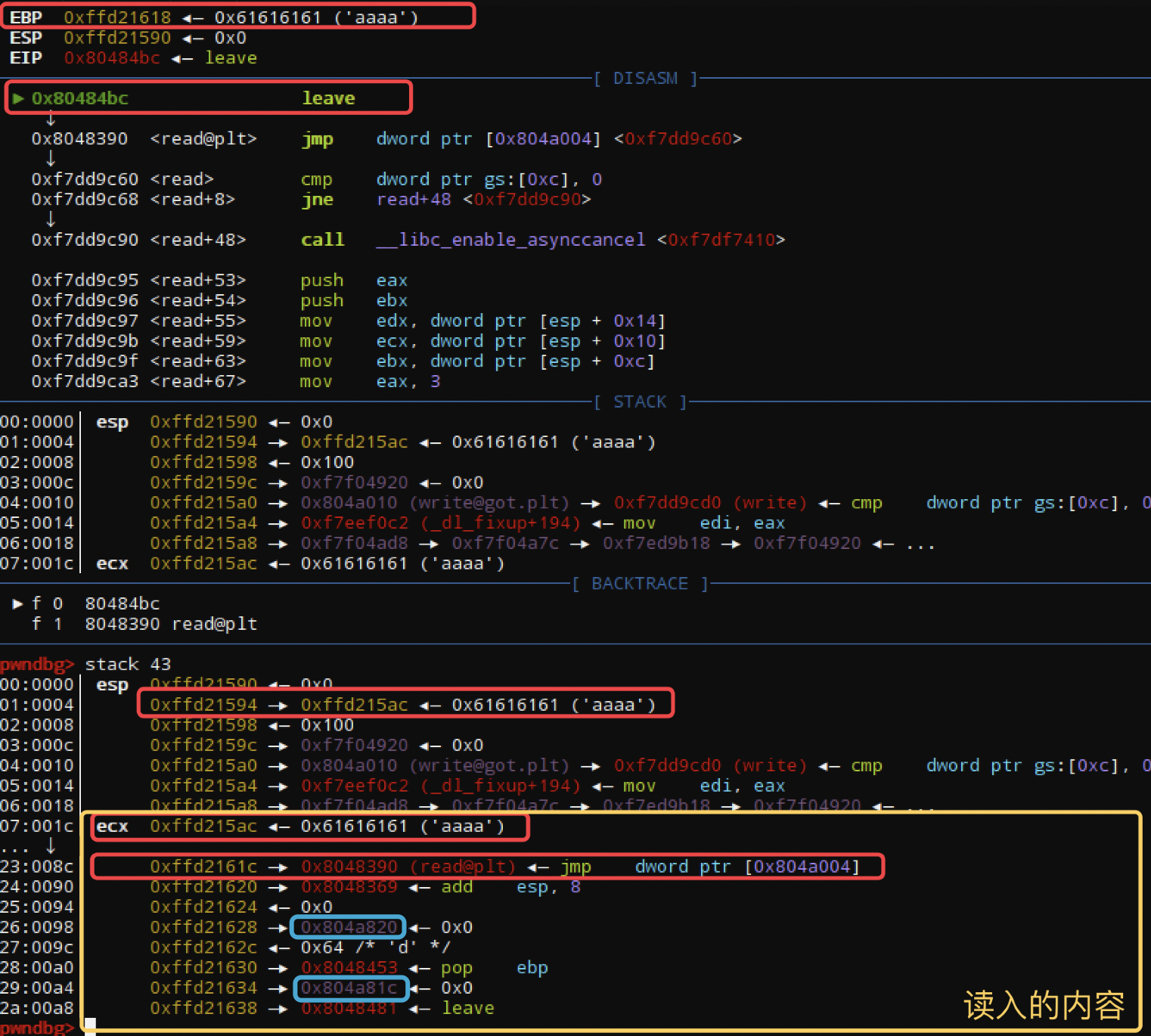Screen dimensions: 1151x1036
Task: Click the backtrace frame 0 arrow marker
Action: coord(17,603)
